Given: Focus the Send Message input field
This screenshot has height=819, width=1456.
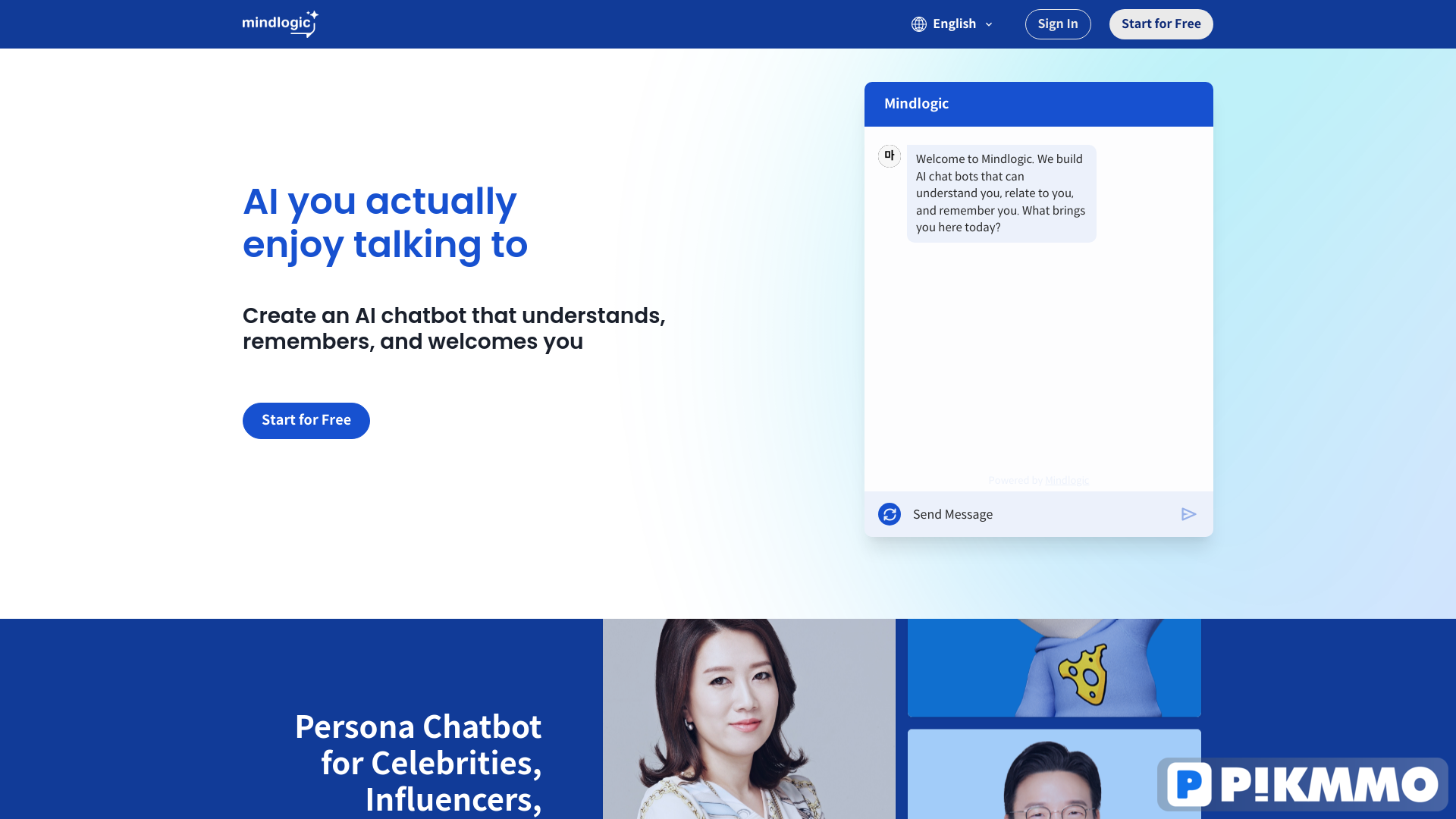Looking at the screenshot, I should (x=1039, y=514).
